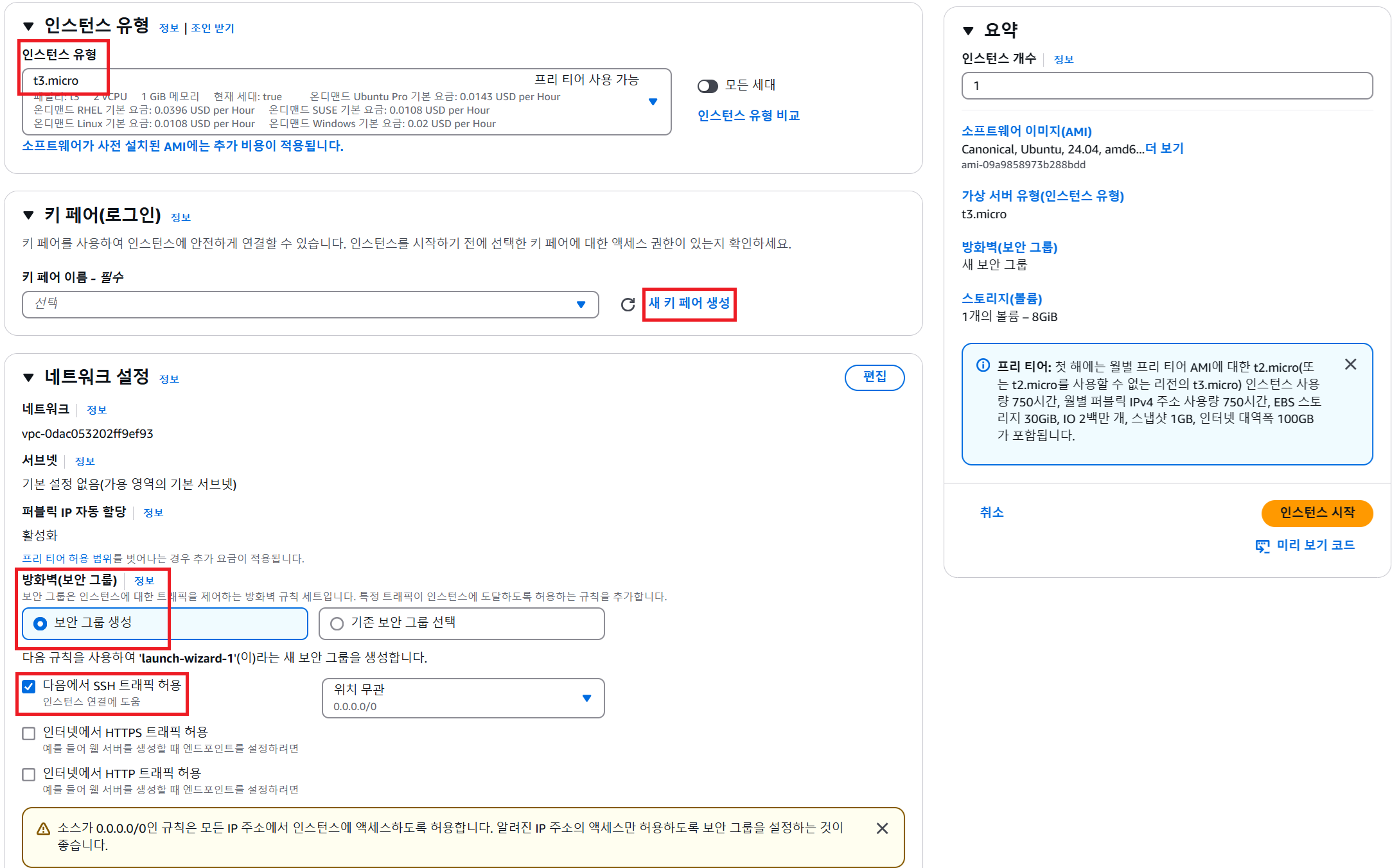Click the 인스턴스 시작 button
This screenshot has width=1399, height=868.
(x=1316, y=512)
